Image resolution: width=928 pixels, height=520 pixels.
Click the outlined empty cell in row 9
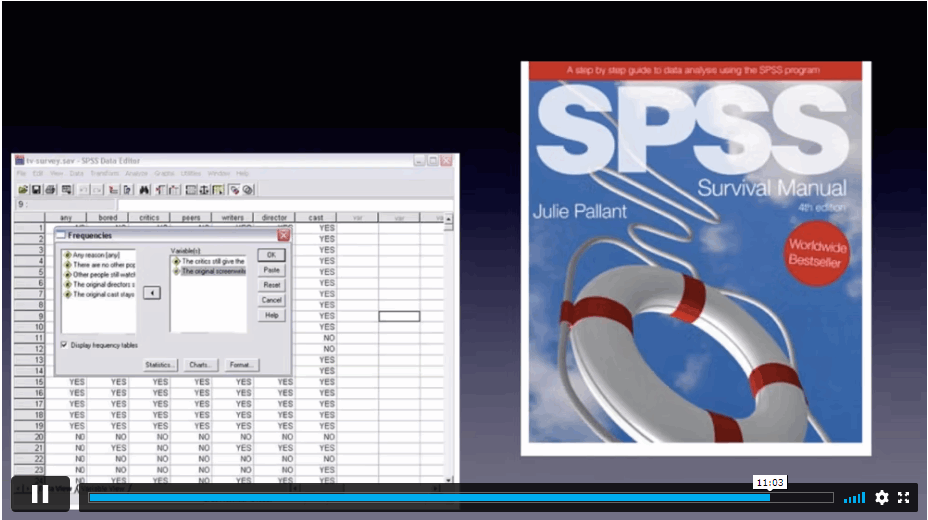click(399, 316)
